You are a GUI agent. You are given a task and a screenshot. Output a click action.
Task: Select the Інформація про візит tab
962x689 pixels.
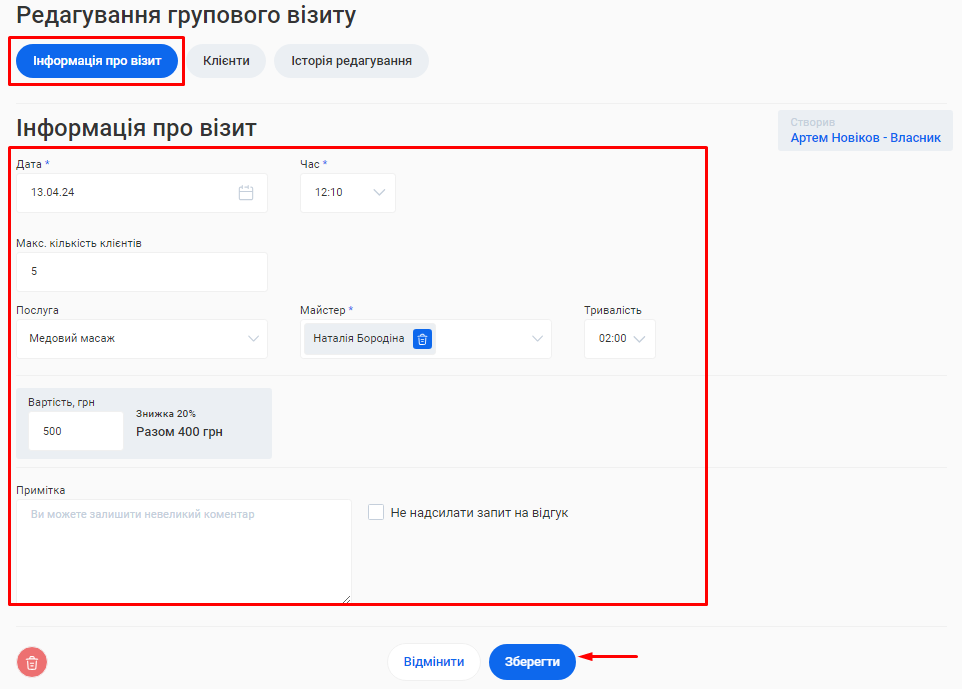click(97, 61)
